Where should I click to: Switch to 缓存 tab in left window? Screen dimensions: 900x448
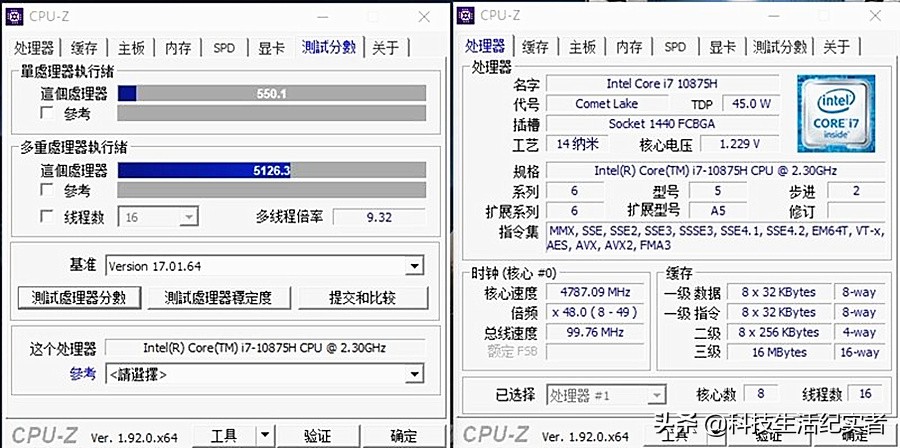85,48
